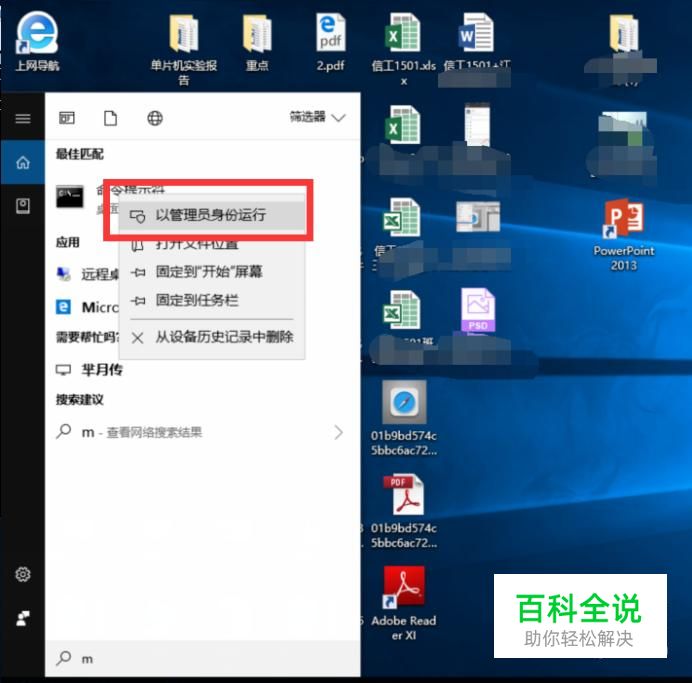Open the Microsoft Edge app result

point(87,307)
